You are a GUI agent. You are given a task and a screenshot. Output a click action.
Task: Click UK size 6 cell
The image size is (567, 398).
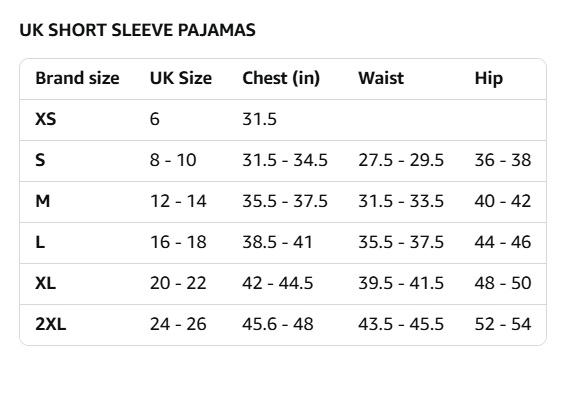pyautogui.click(x=155, y=119)
